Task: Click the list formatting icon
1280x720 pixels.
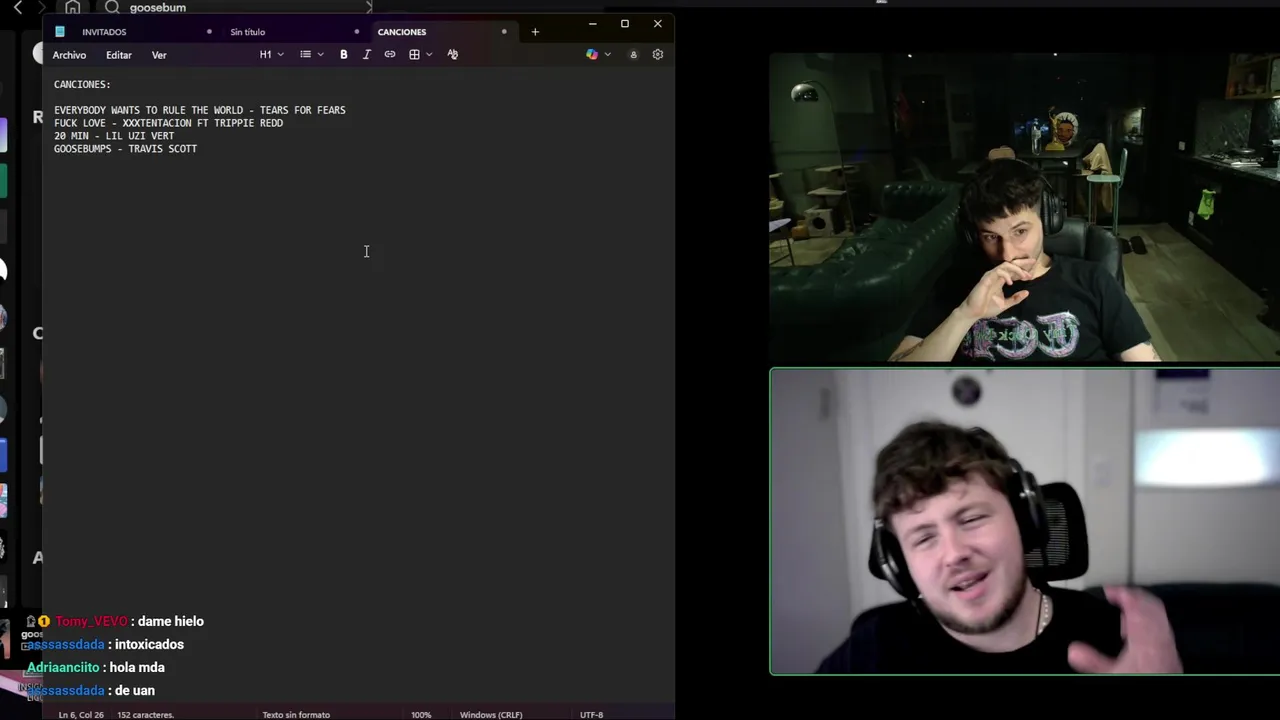Action: point(305,55)
